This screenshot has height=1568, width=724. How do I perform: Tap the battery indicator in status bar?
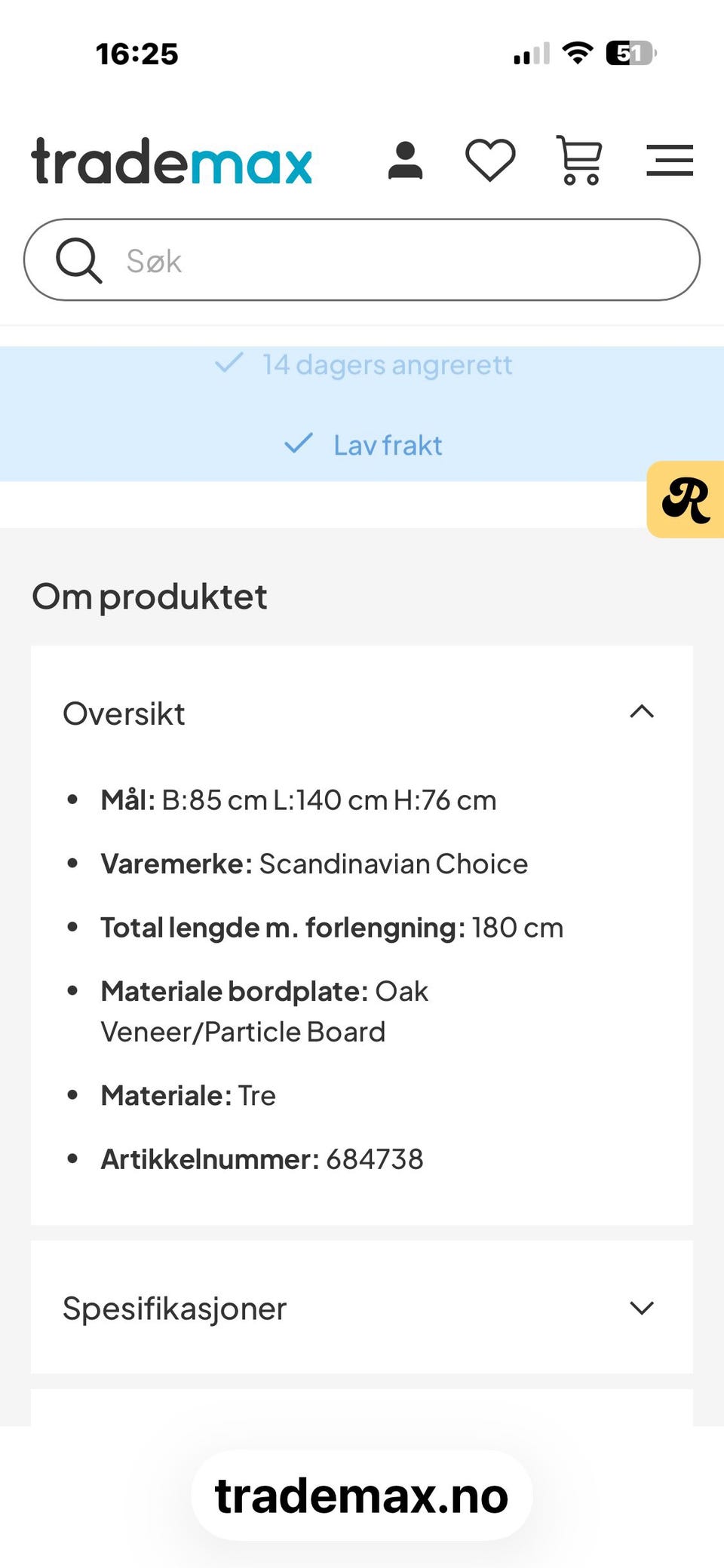click(x=630, y=54)
